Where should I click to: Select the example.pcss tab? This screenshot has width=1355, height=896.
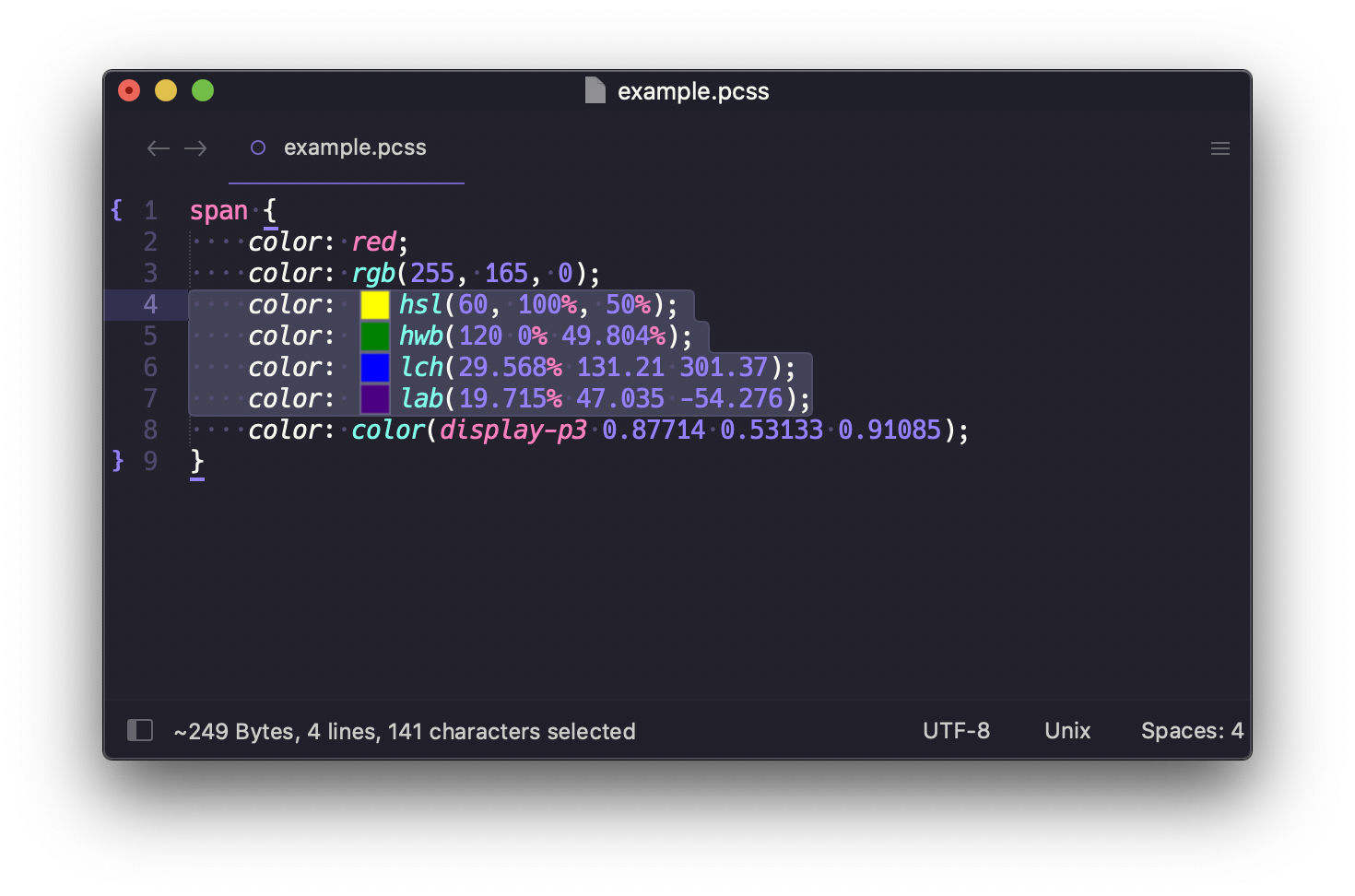pyautogui.click(x=347, y=147)
